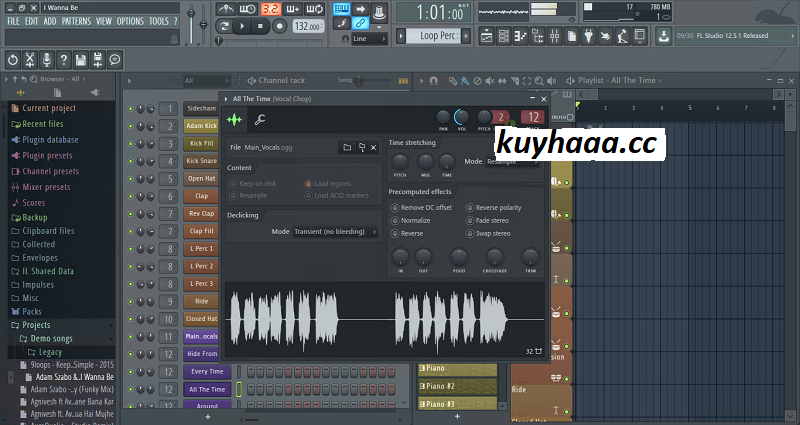Click the POGO knob

459,257
